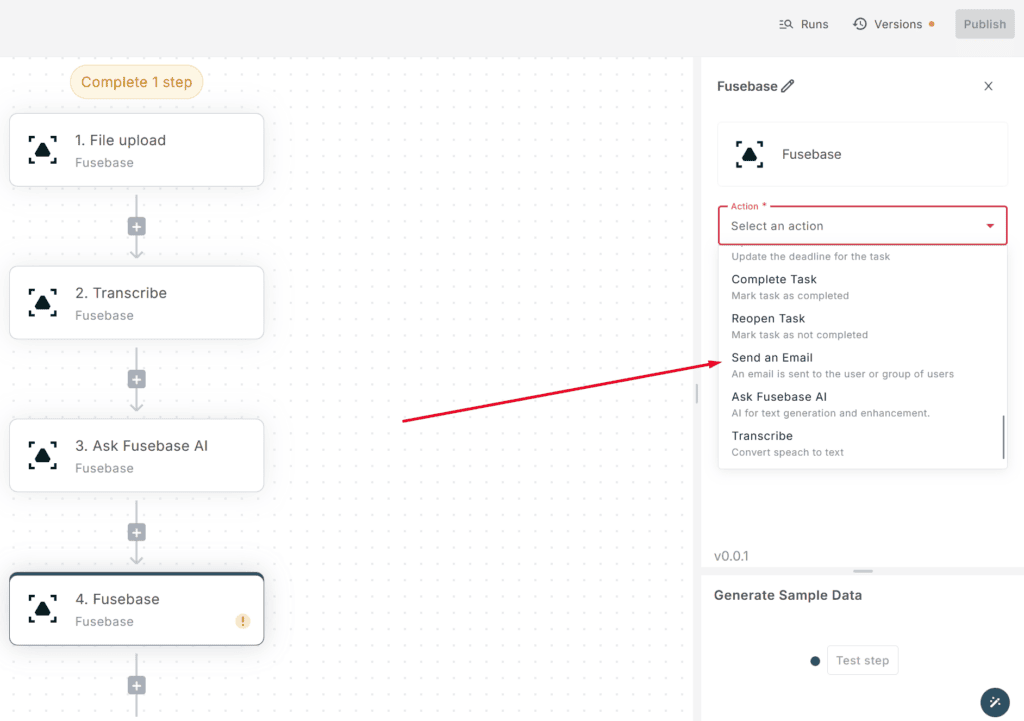Click the Publish button
The image size is (1024, 721).
[984, 24]
